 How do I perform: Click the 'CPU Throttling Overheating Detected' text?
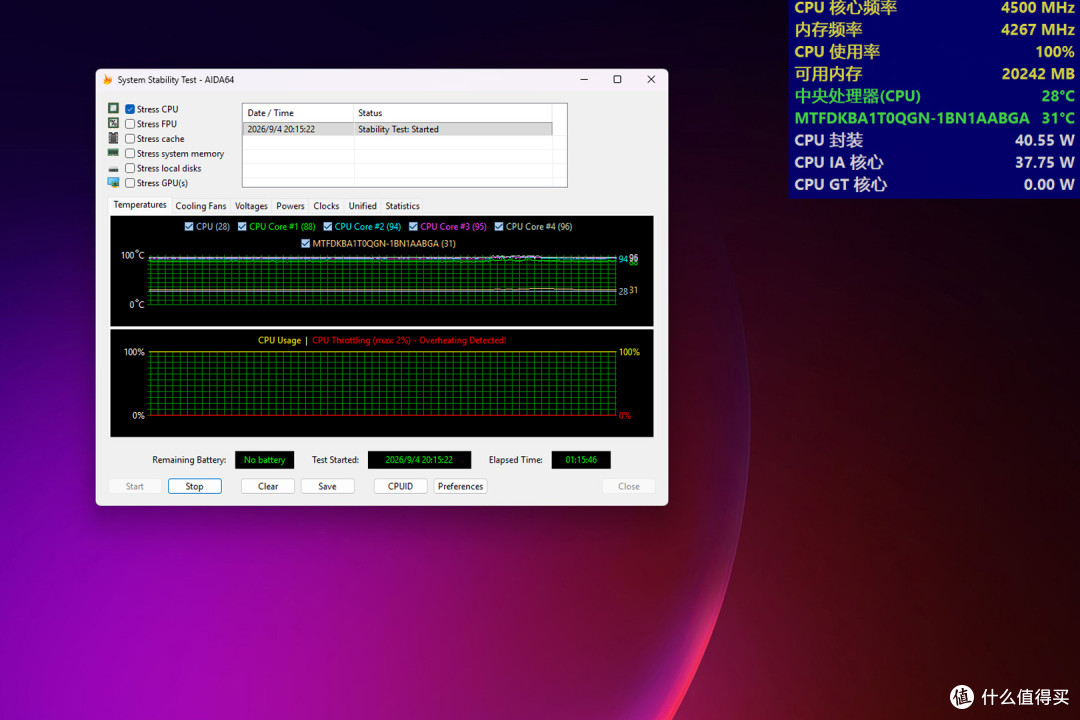pos(409,340)
